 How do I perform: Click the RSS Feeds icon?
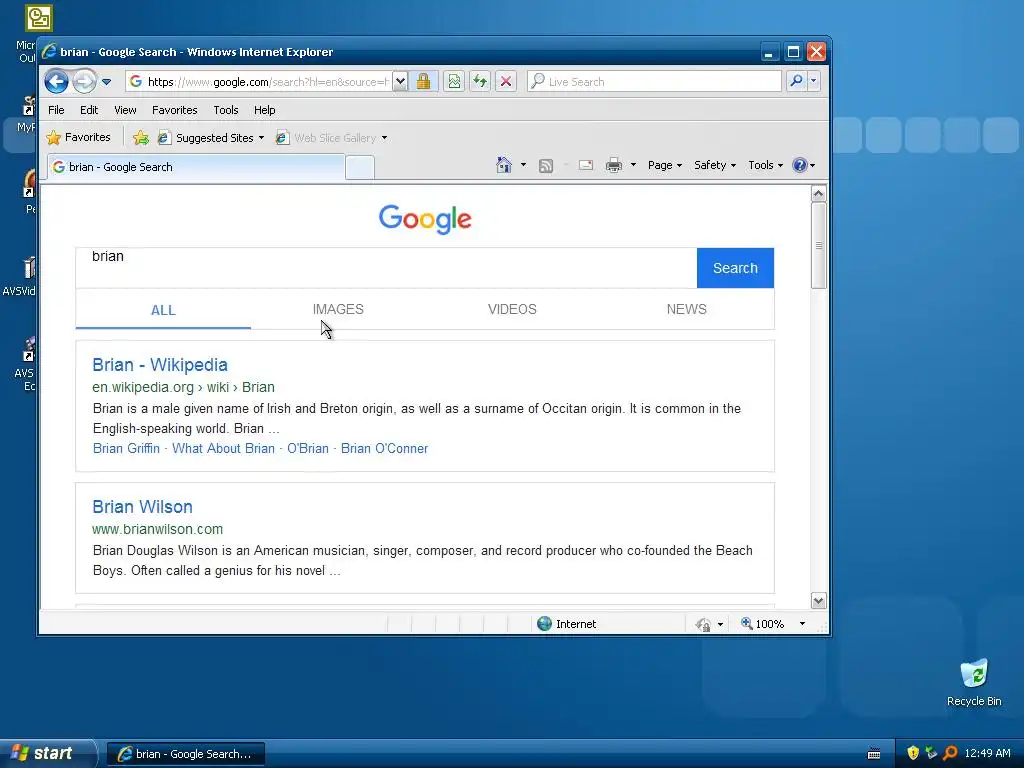546,166
